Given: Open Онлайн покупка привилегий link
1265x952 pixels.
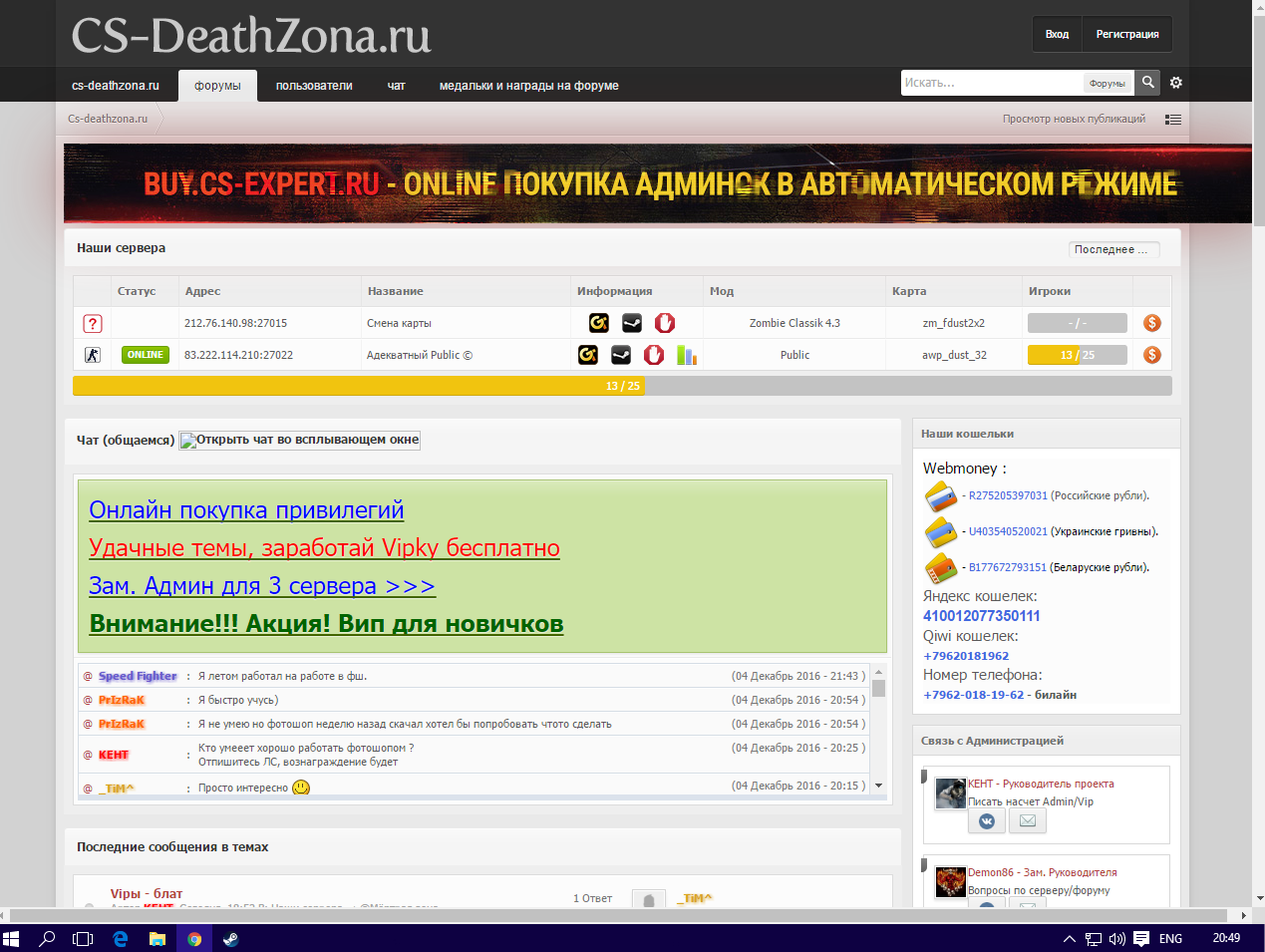Looking at the screenshot, I should pyautogui.click(x=246, y=509).
